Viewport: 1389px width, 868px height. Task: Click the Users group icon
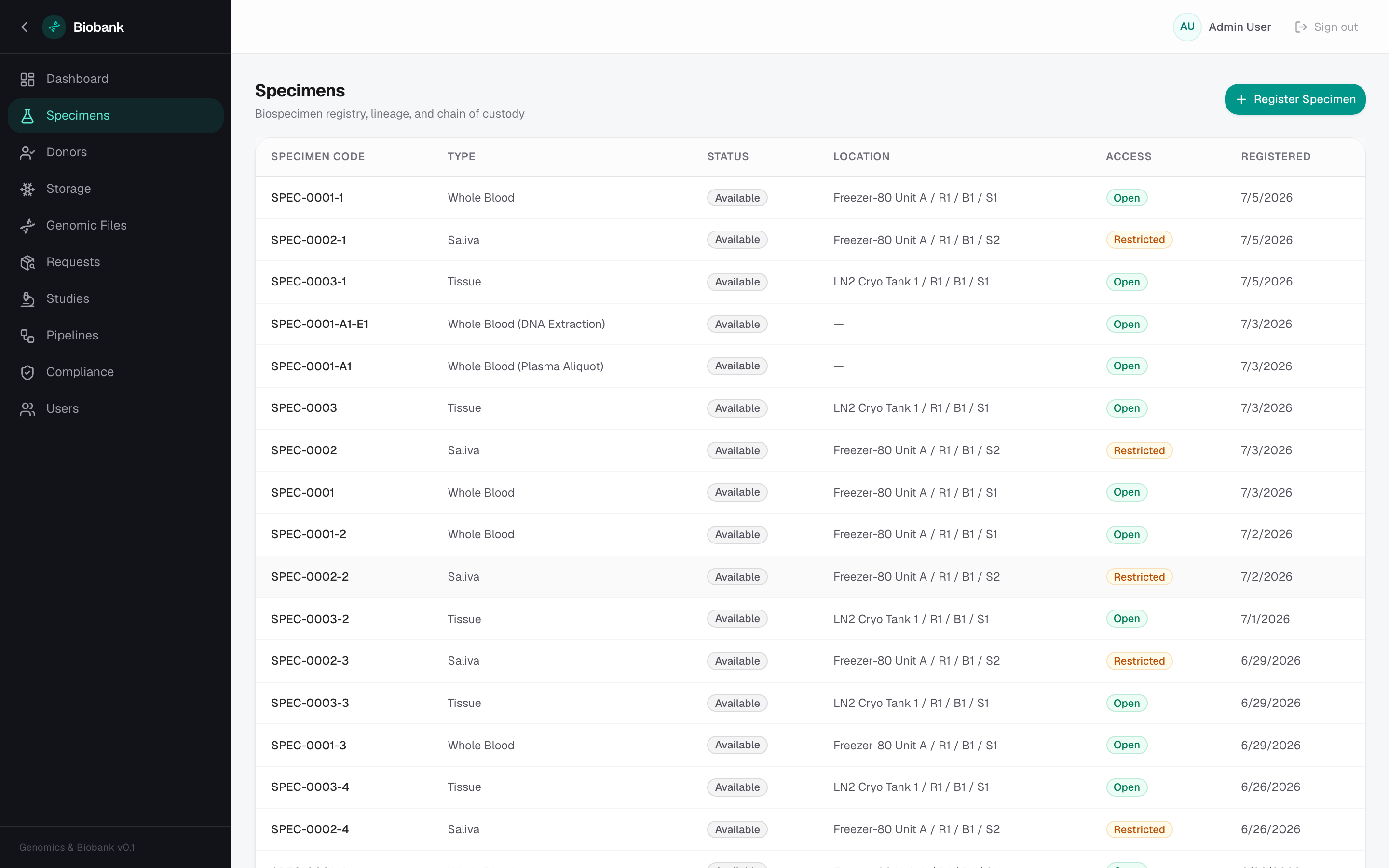click(27, 409)
